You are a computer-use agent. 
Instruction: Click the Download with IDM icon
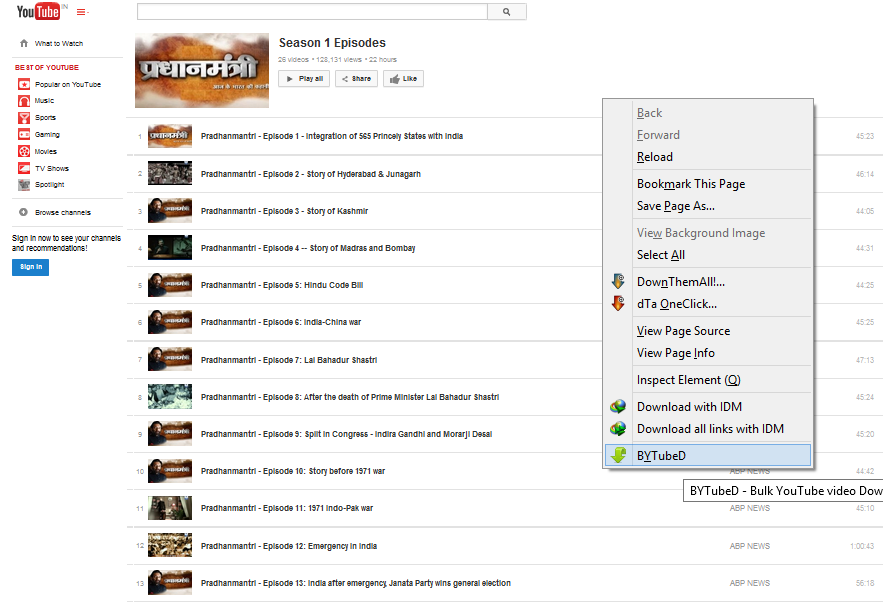[x=618, y=407]
